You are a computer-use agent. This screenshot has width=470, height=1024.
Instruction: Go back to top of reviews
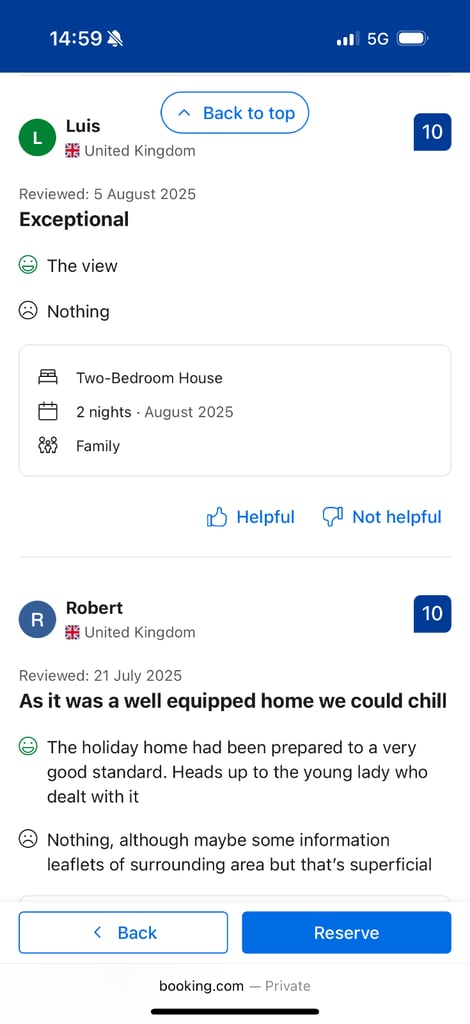coord(235,113)
